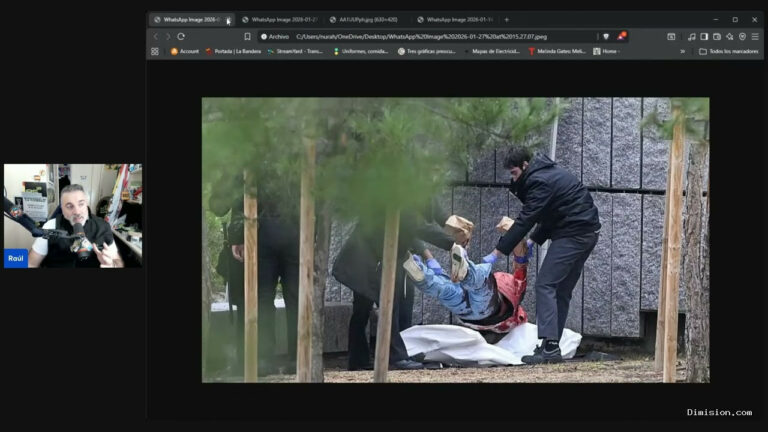
Task: Open Portada | La Bandera bookmark
Action: (x=233, y=51)
